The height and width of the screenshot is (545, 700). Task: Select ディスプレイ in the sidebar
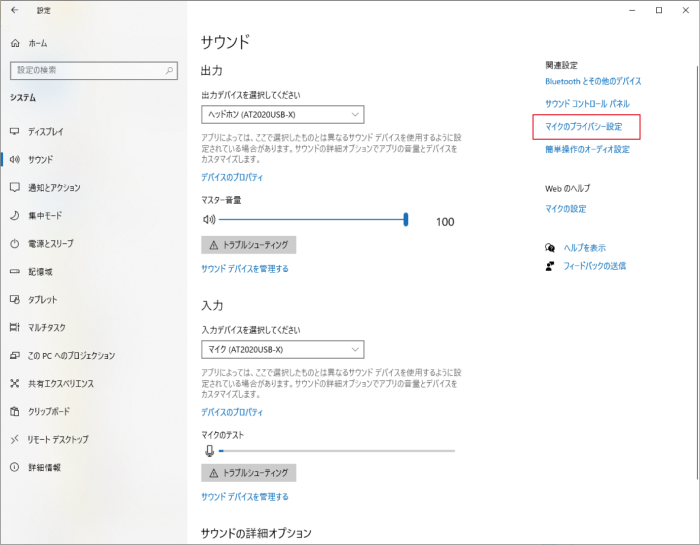pyautogui.click(x=46, y=132)
